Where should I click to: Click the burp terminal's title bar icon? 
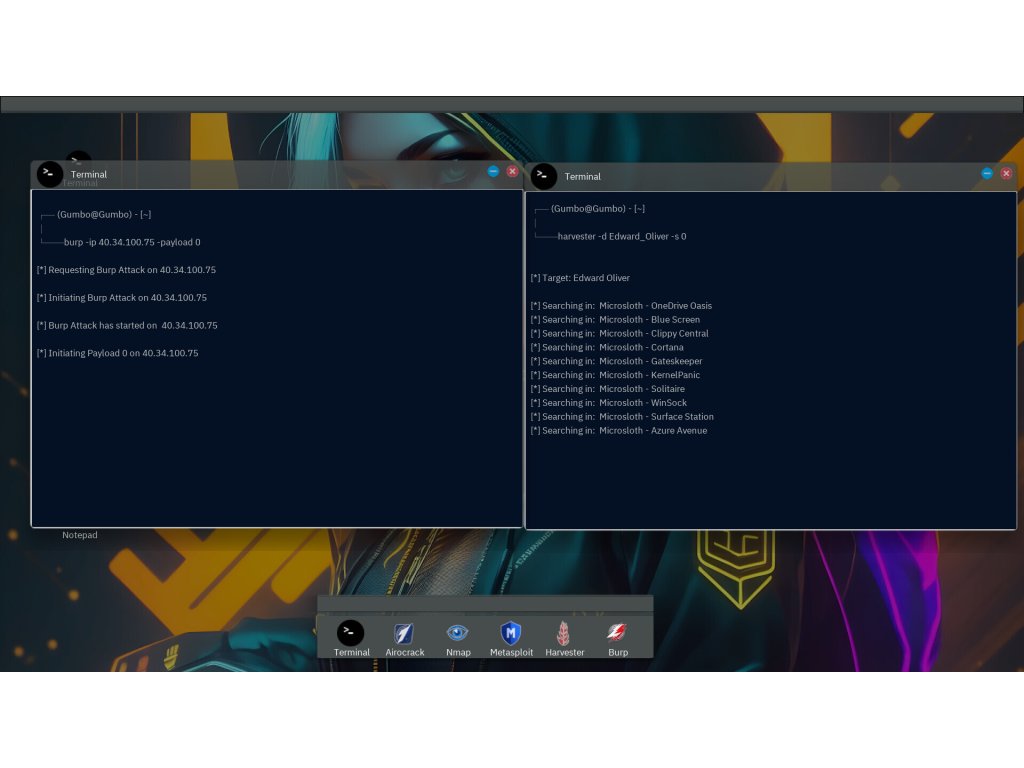point(50,174)
